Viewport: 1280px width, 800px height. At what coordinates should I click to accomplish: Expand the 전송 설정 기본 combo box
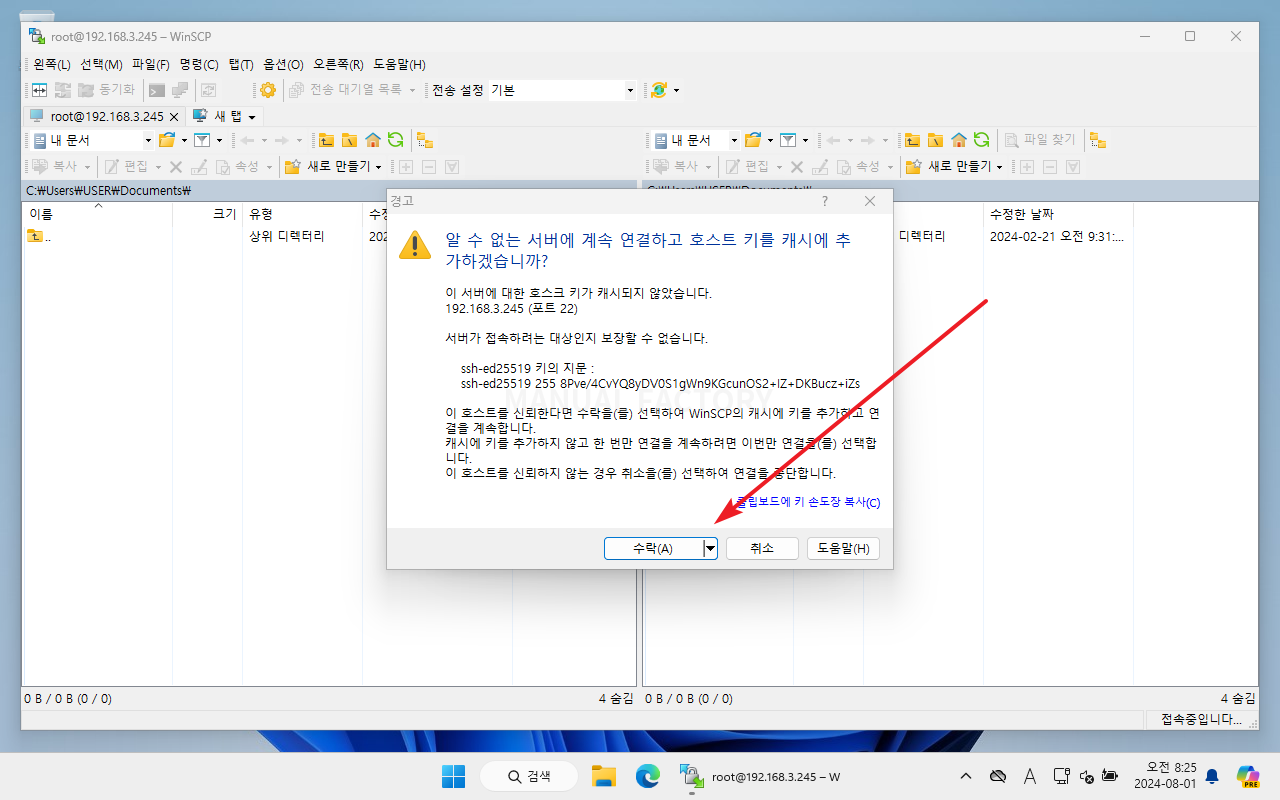[x=631, y=90]
